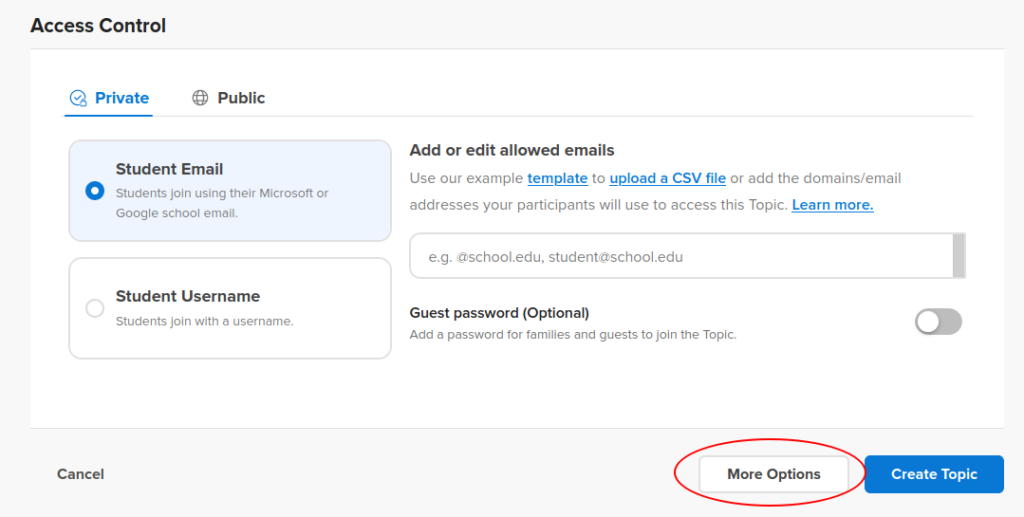Select the Student Email radio button
The width and height of the screenshot is (1024, 517).
95,191
